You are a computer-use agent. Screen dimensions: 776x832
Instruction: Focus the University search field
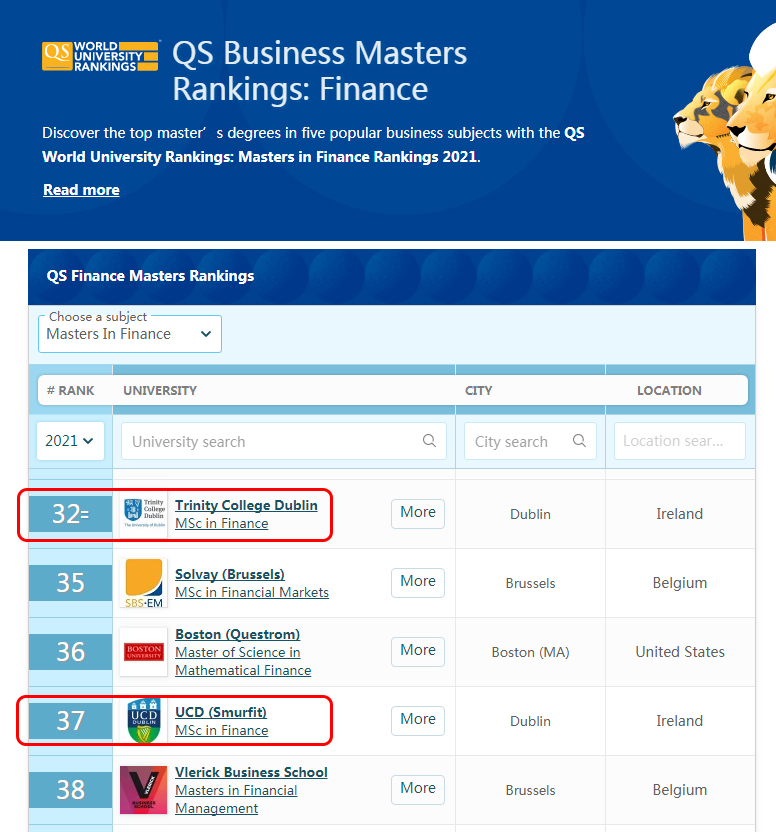270,441
